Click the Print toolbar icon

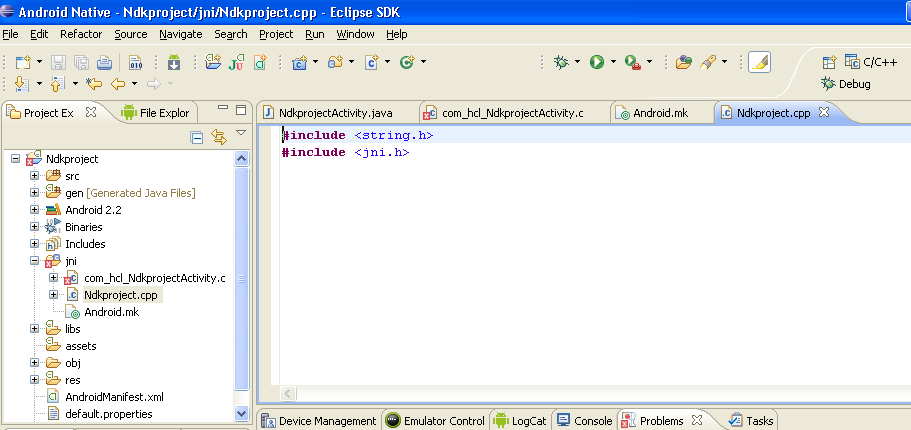(105, 63)
